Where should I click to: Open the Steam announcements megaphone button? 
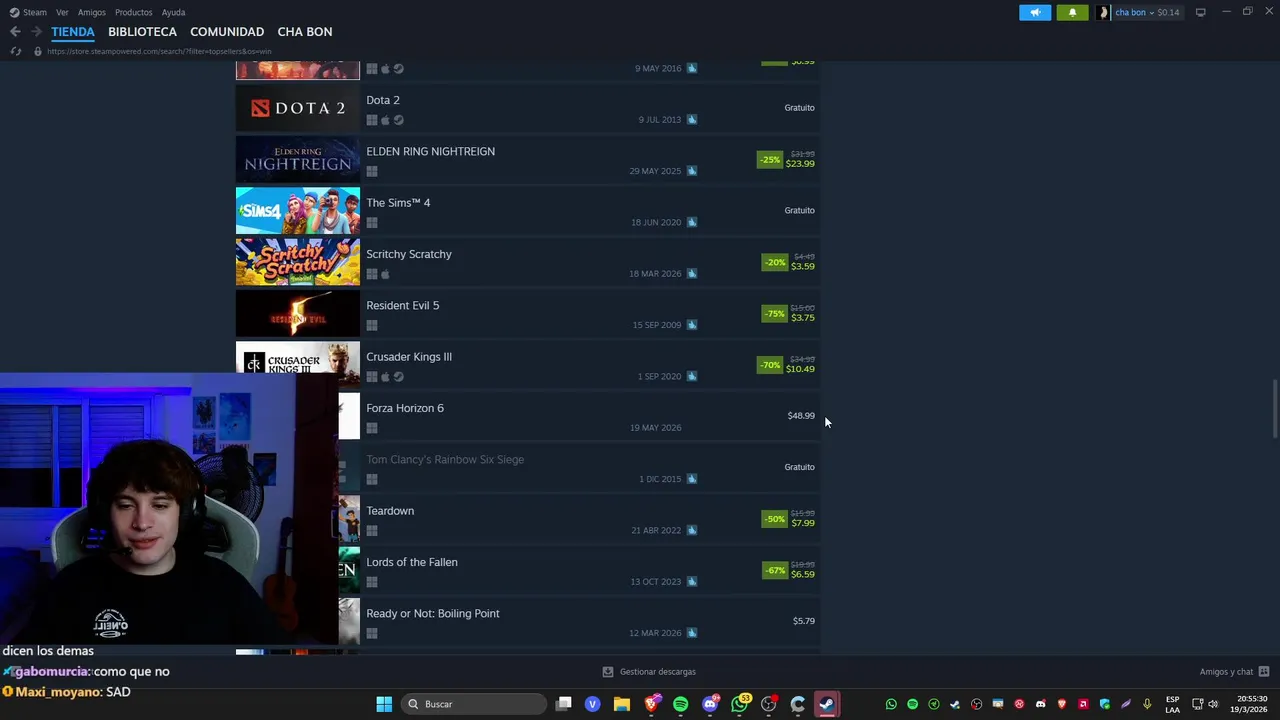(x=1035, y=12)
